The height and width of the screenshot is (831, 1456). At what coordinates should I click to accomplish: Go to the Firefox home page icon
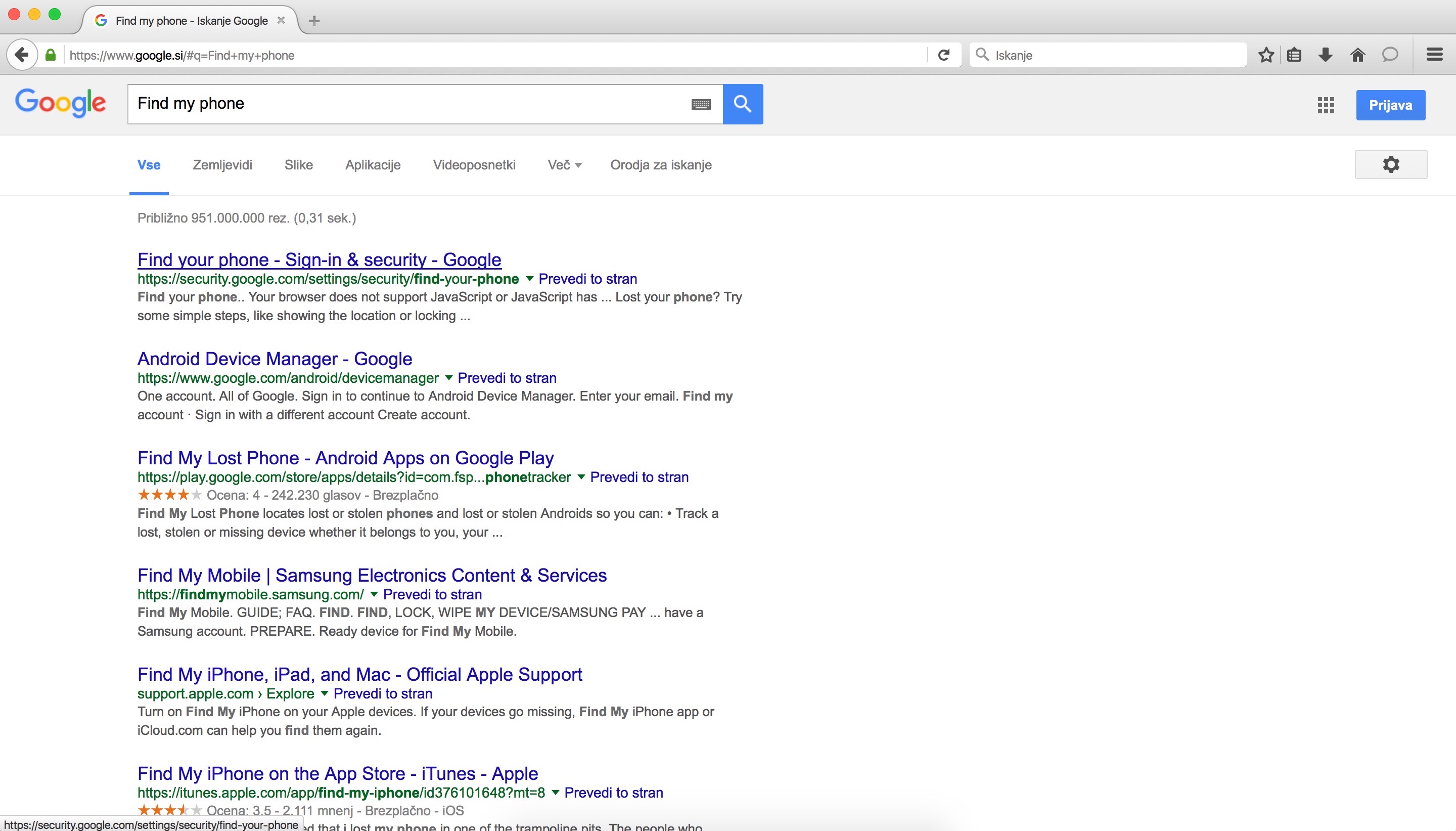point(1358,55)
